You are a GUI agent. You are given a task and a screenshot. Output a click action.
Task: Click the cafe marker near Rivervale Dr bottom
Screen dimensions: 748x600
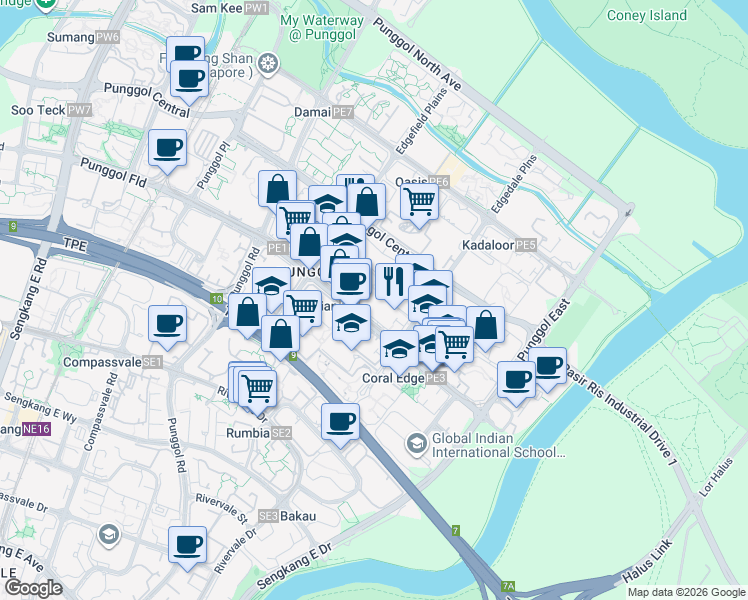pos(187,546)
